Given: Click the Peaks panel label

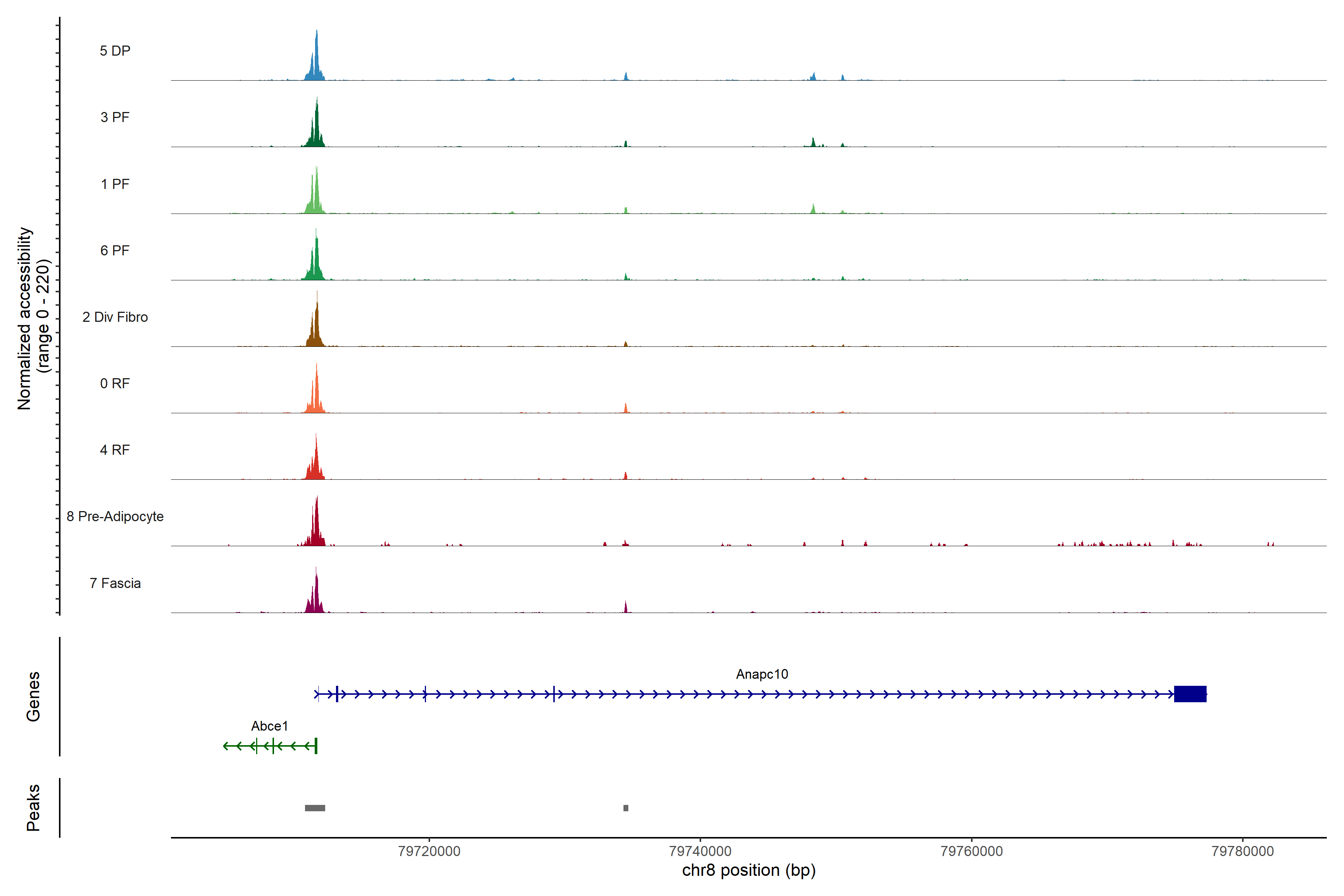Looking at the screenshot, I should tap(33, 808).
